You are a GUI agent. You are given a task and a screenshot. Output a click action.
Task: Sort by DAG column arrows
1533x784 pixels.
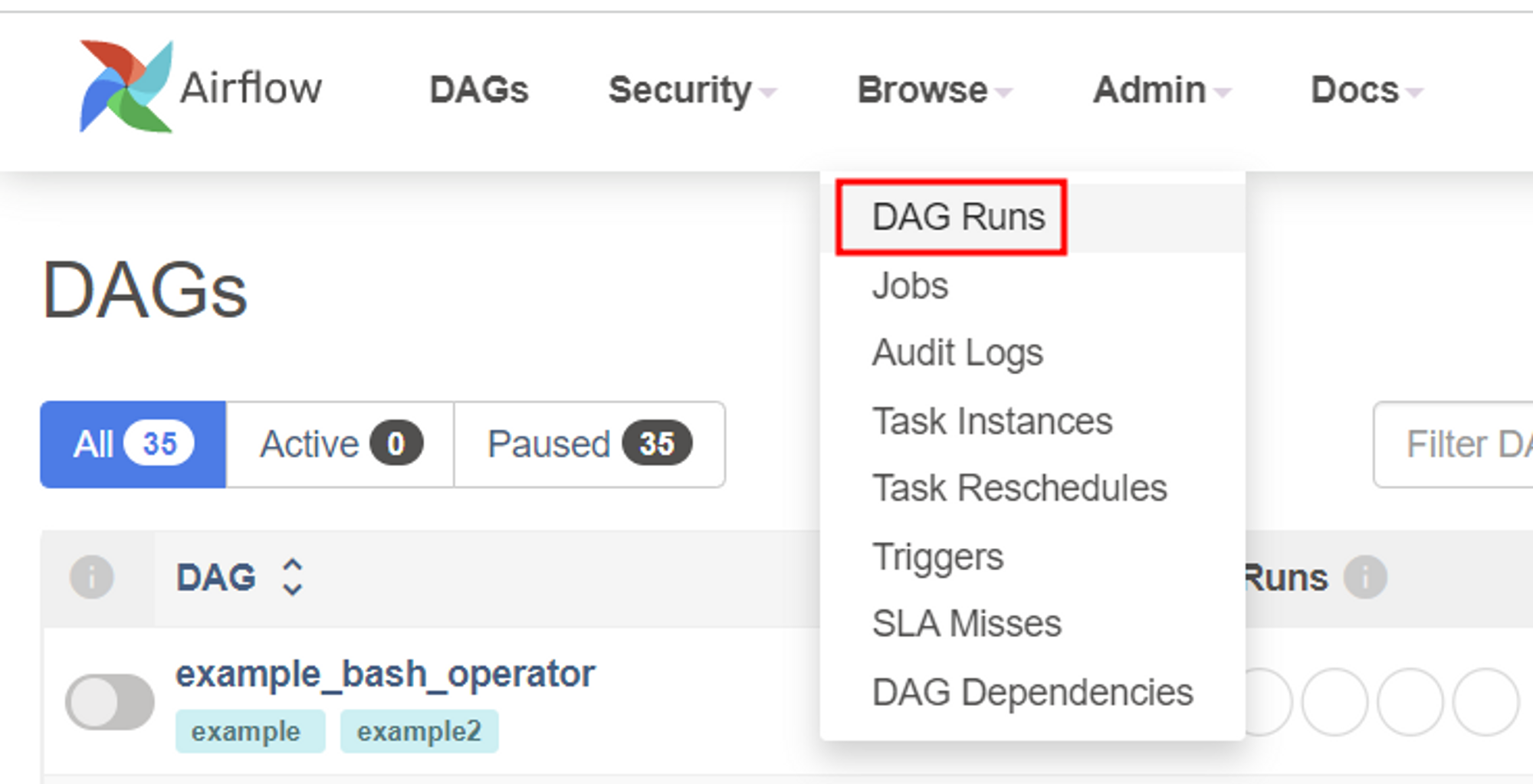tap(292, 577)
